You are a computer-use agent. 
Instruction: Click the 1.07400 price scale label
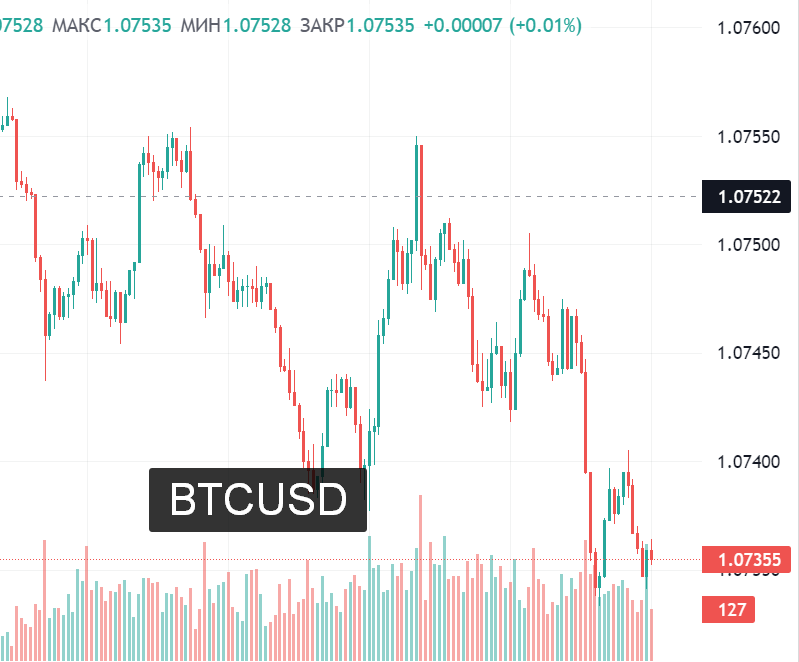click(x=748, y=462)
